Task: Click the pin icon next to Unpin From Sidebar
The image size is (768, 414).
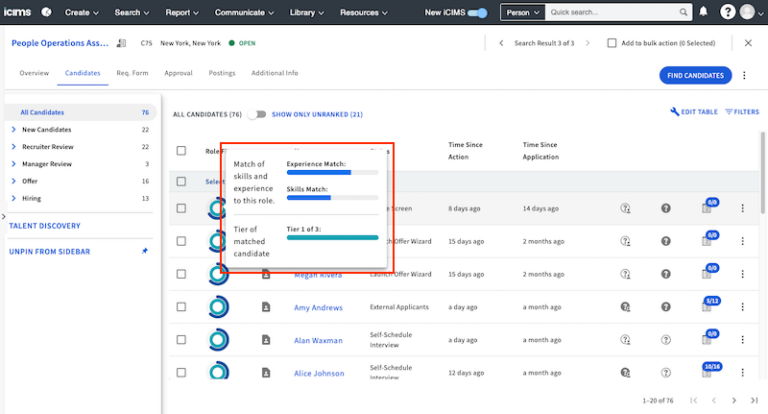Action: coord(145,251)
